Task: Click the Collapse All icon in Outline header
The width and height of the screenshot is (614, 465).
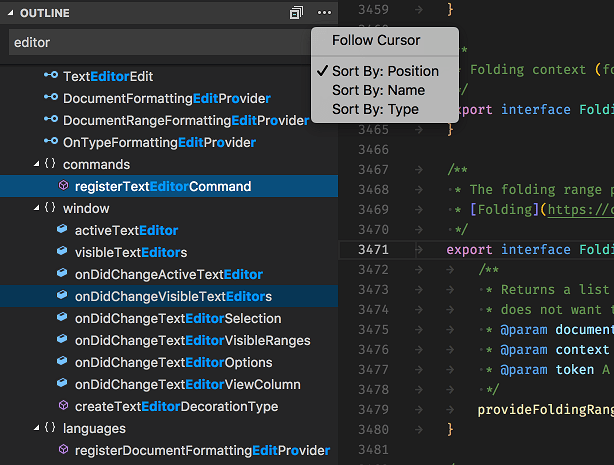Action: [x=296, y=13]
